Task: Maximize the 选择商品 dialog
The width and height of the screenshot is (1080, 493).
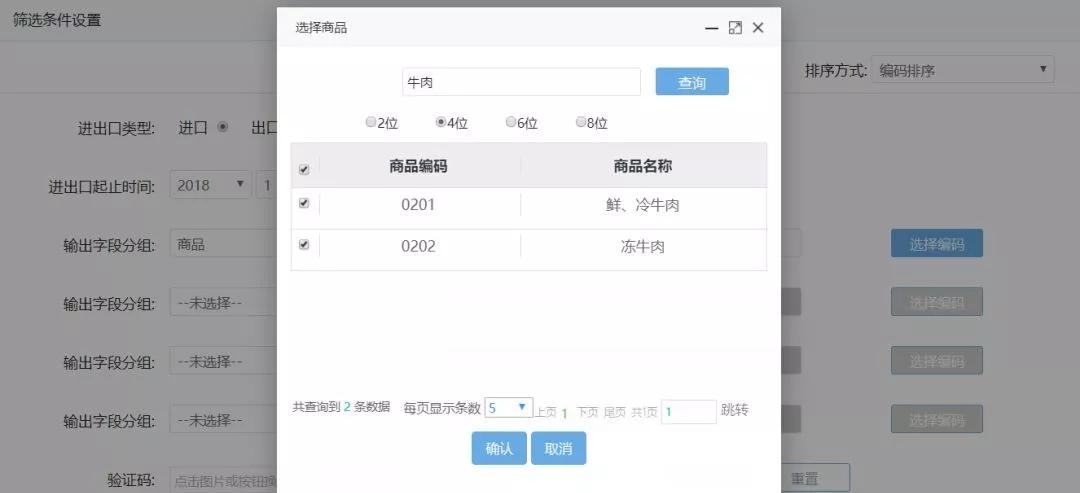Action: 735,28
